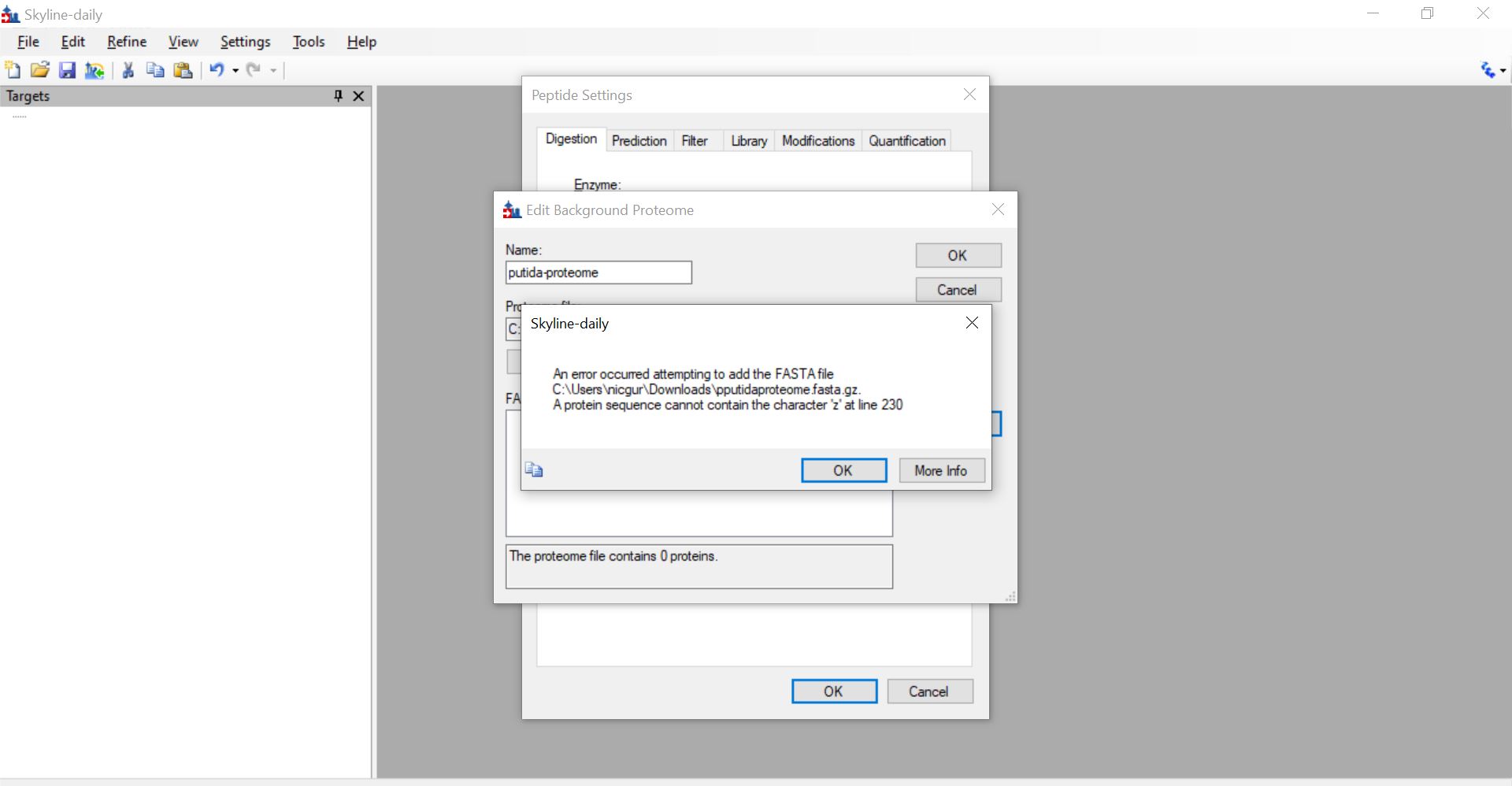This screenshot has width=1512, height=786.
Task: Close the Skyline-daily error dialog
Action: point(972,323)
